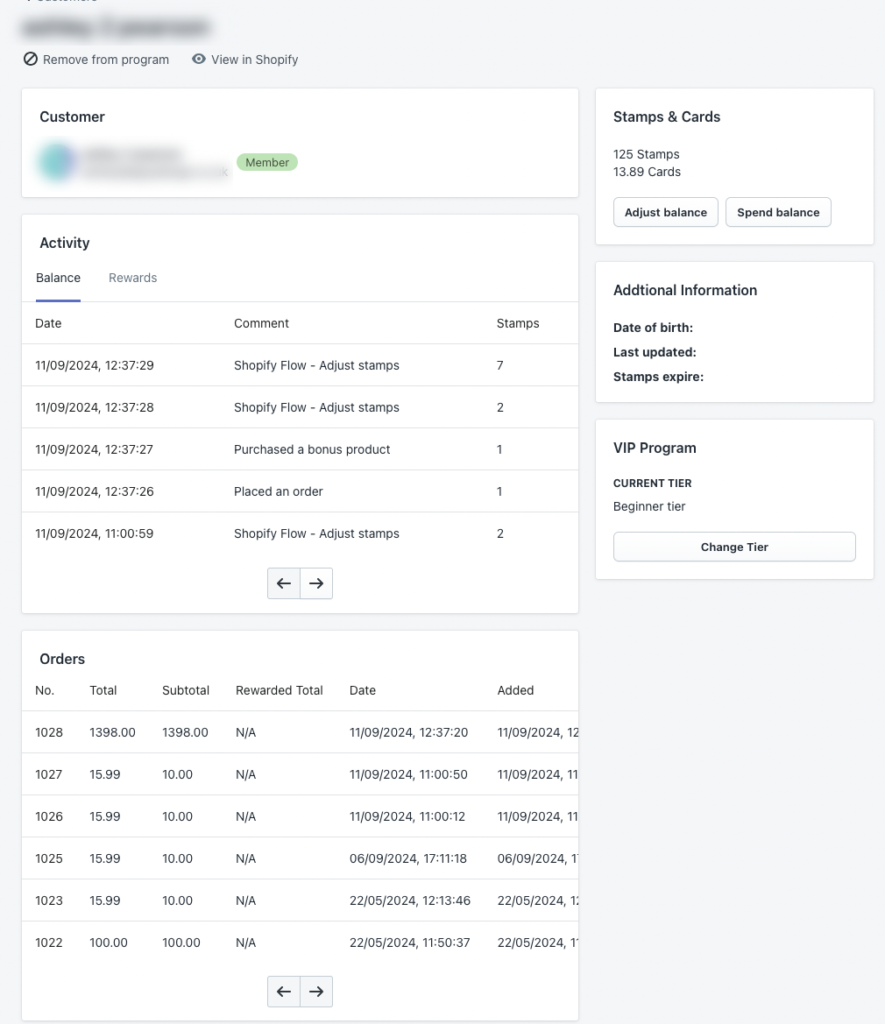
Task: Go to next page of Orders table
Action: click(x=316, y=991)
